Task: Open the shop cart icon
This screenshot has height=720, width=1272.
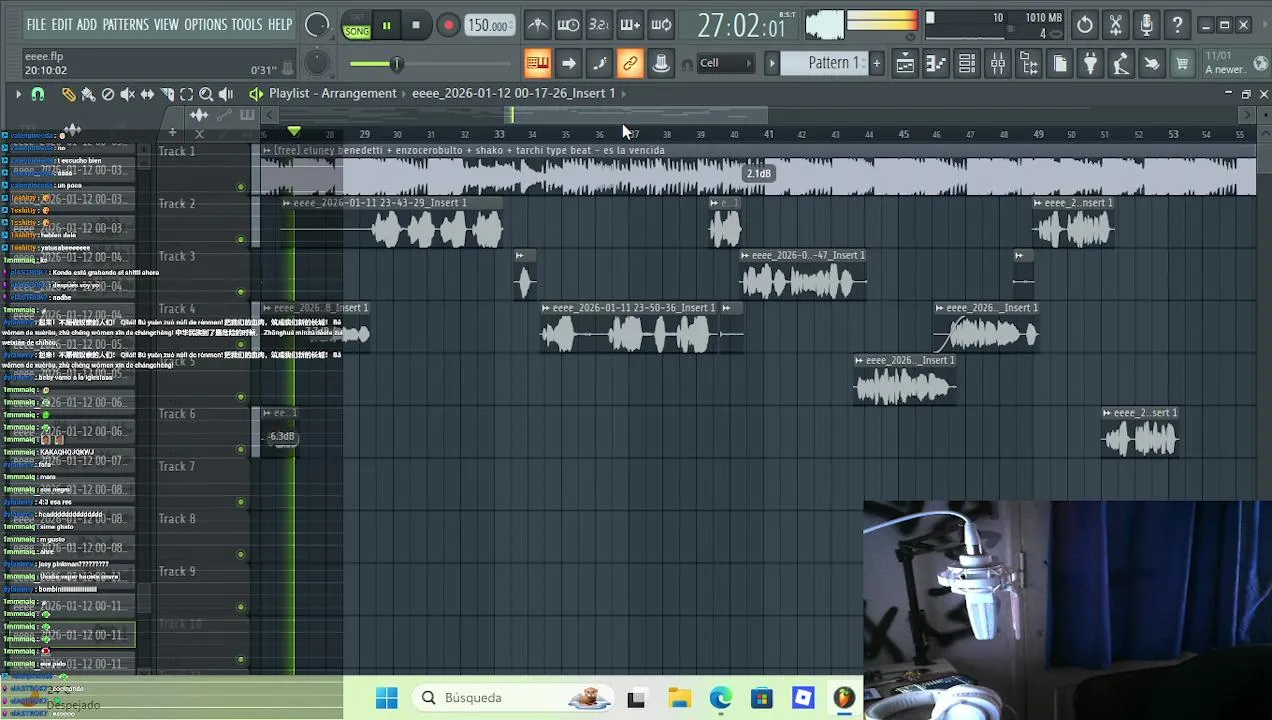Action: point(1183,64)
